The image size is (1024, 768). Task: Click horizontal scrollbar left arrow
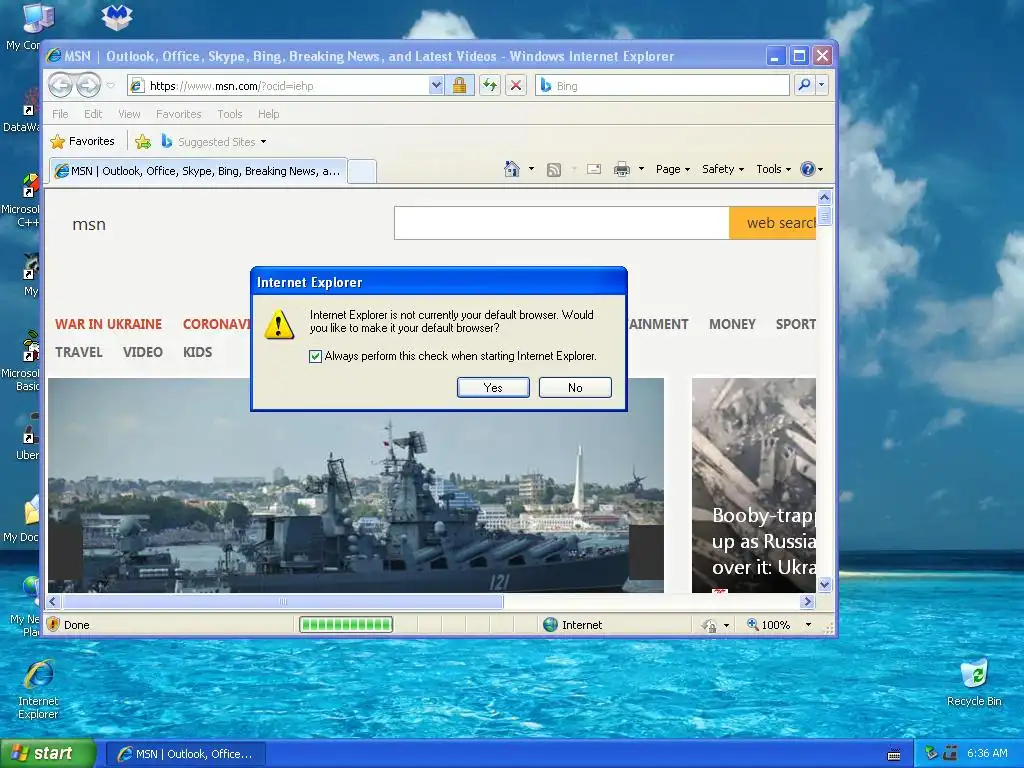coord(54,601)
